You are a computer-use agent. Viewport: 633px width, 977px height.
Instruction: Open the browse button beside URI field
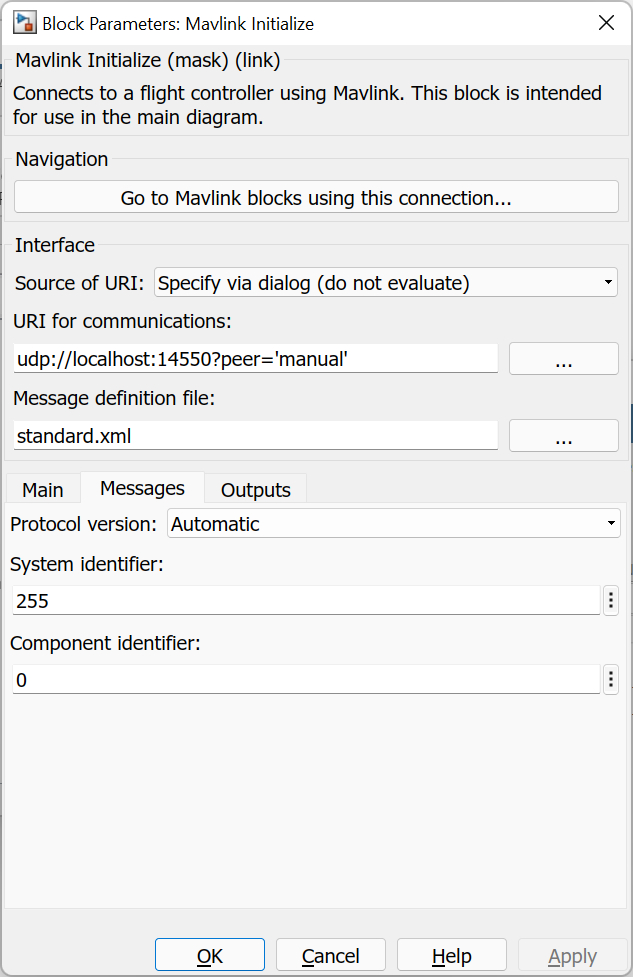(563, 358)
